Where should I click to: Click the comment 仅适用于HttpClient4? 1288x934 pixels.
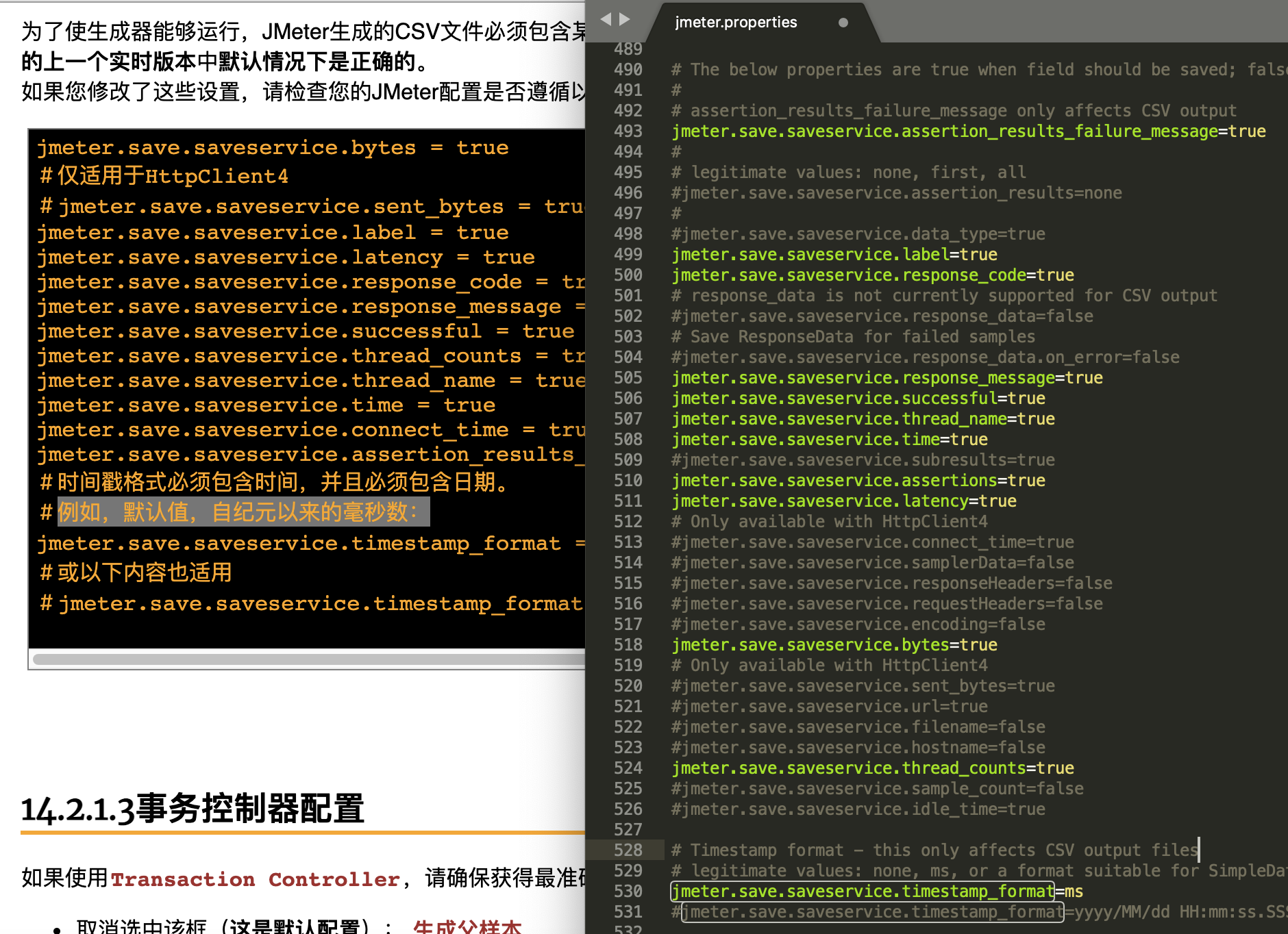pos(164,176)
